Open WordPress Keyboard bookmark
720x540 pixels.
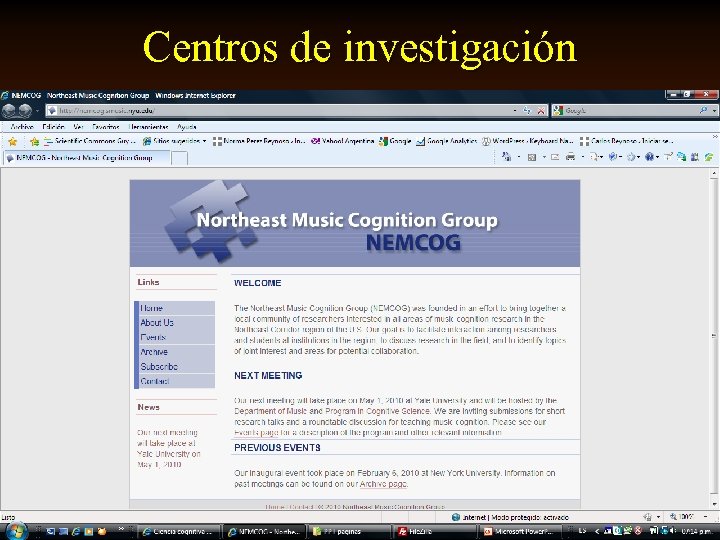pyautogui.click(x=528, y=141)
